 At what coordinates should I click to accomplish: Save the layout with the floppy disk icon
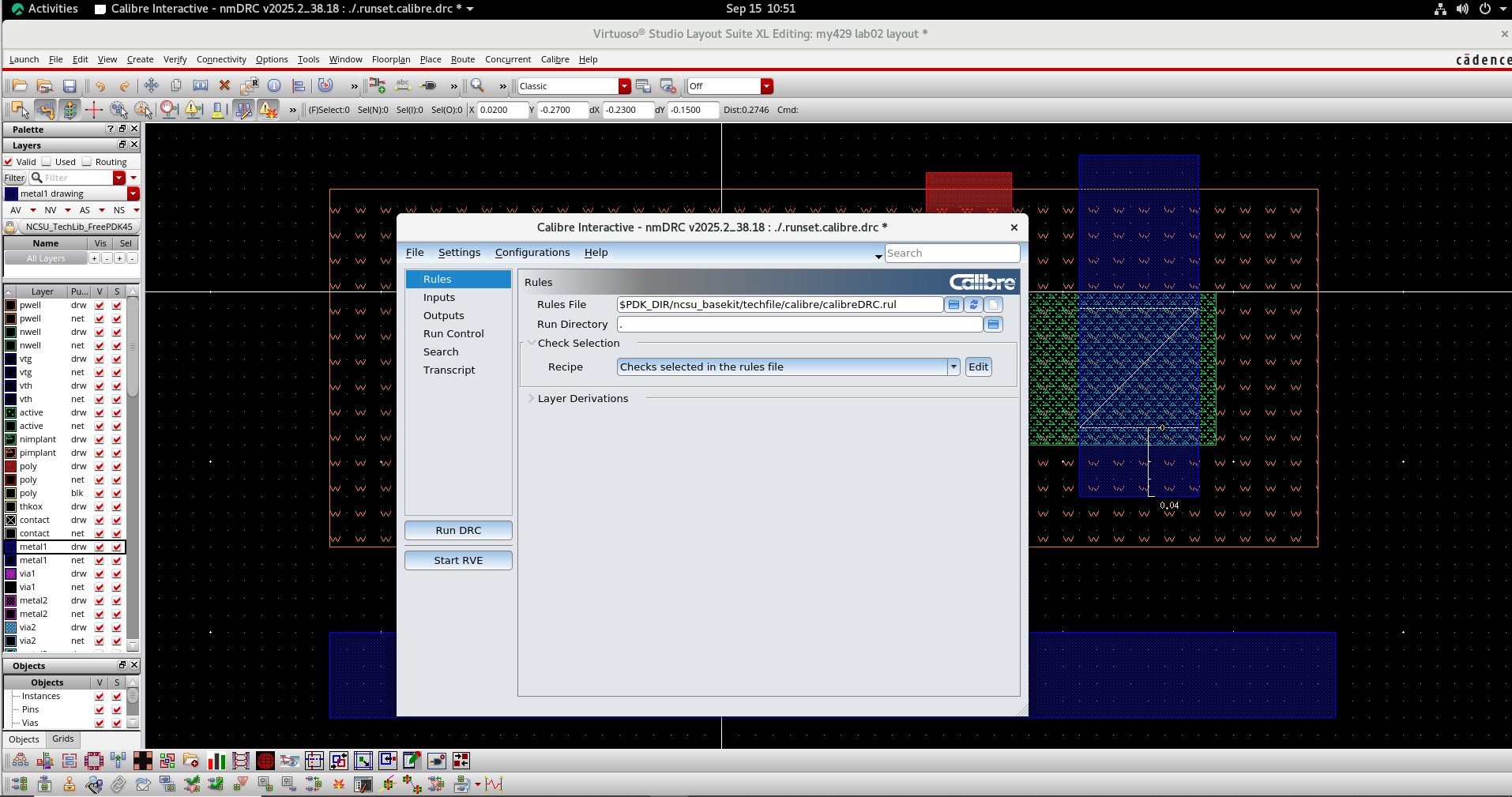(x=70, y=86)
